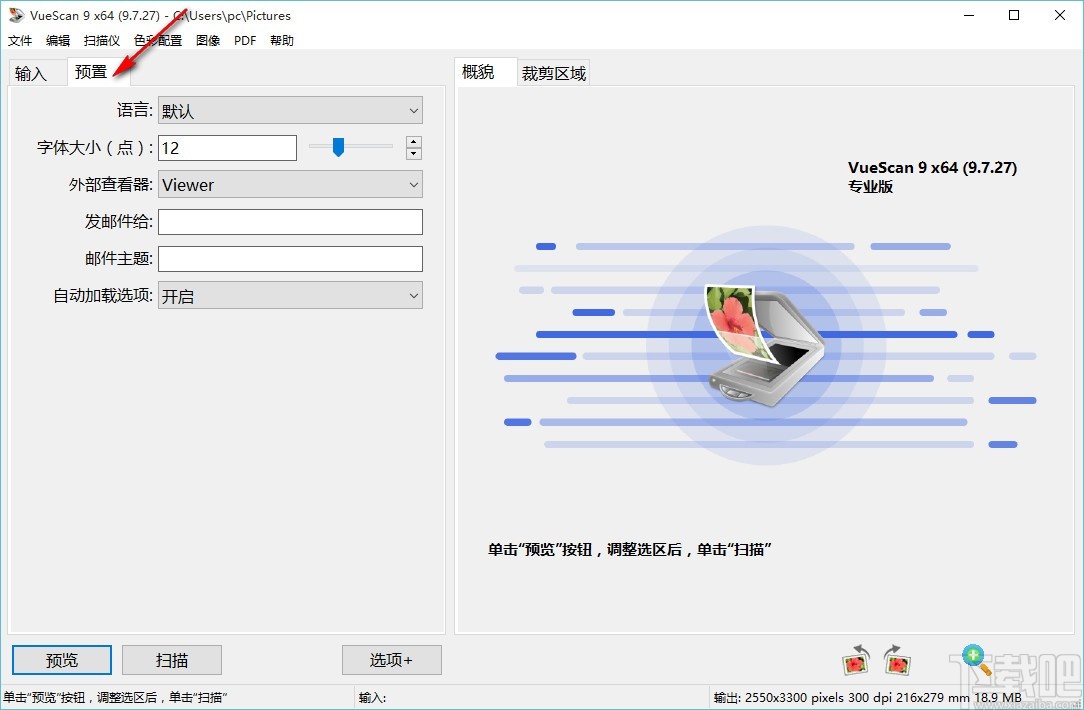
Task: Click the rotate clockwise image icon
Action: [897, 660]
